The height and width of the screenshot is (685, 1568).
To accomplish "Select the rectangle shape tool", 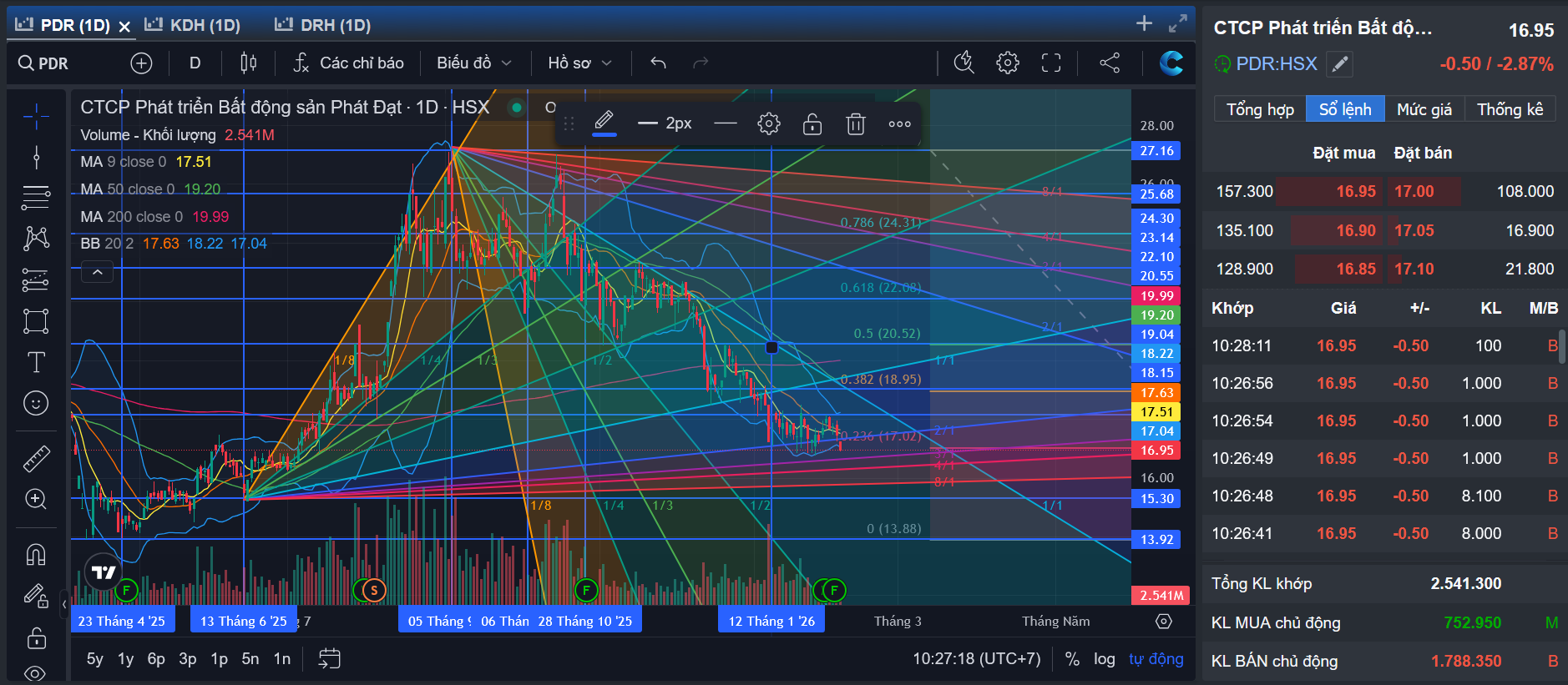I will pyautogui.click(x=36, y=321).
